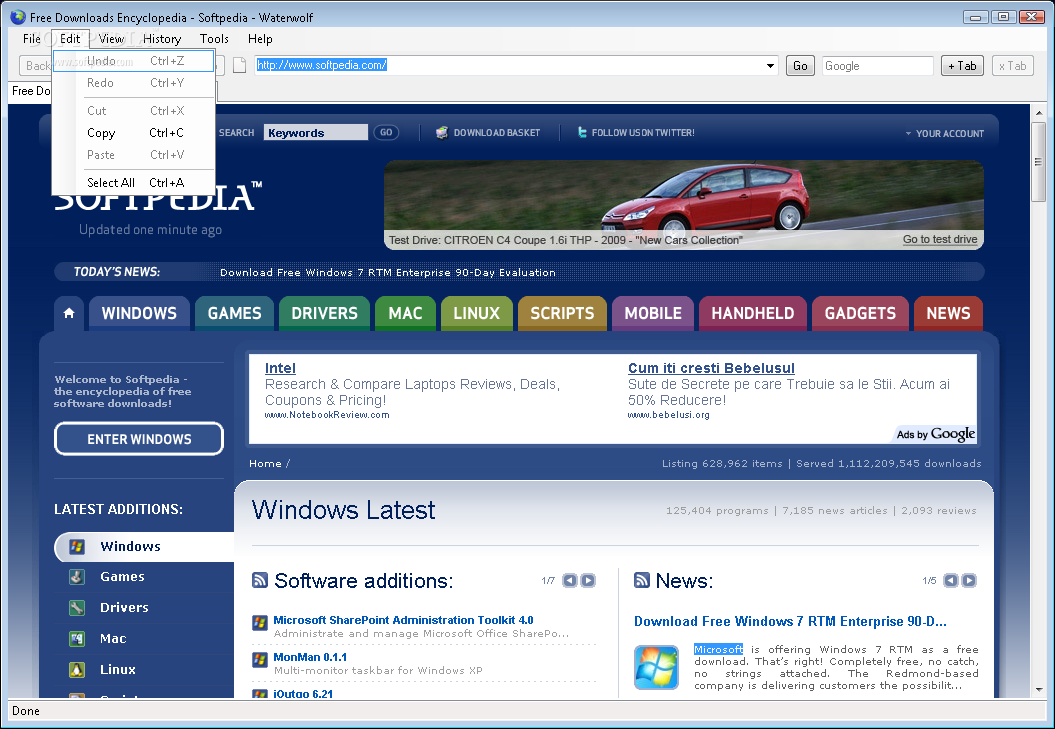Viewport: 1055px width, 729px height.
Task: Open the Tools menu
Action: pos(214,38)
